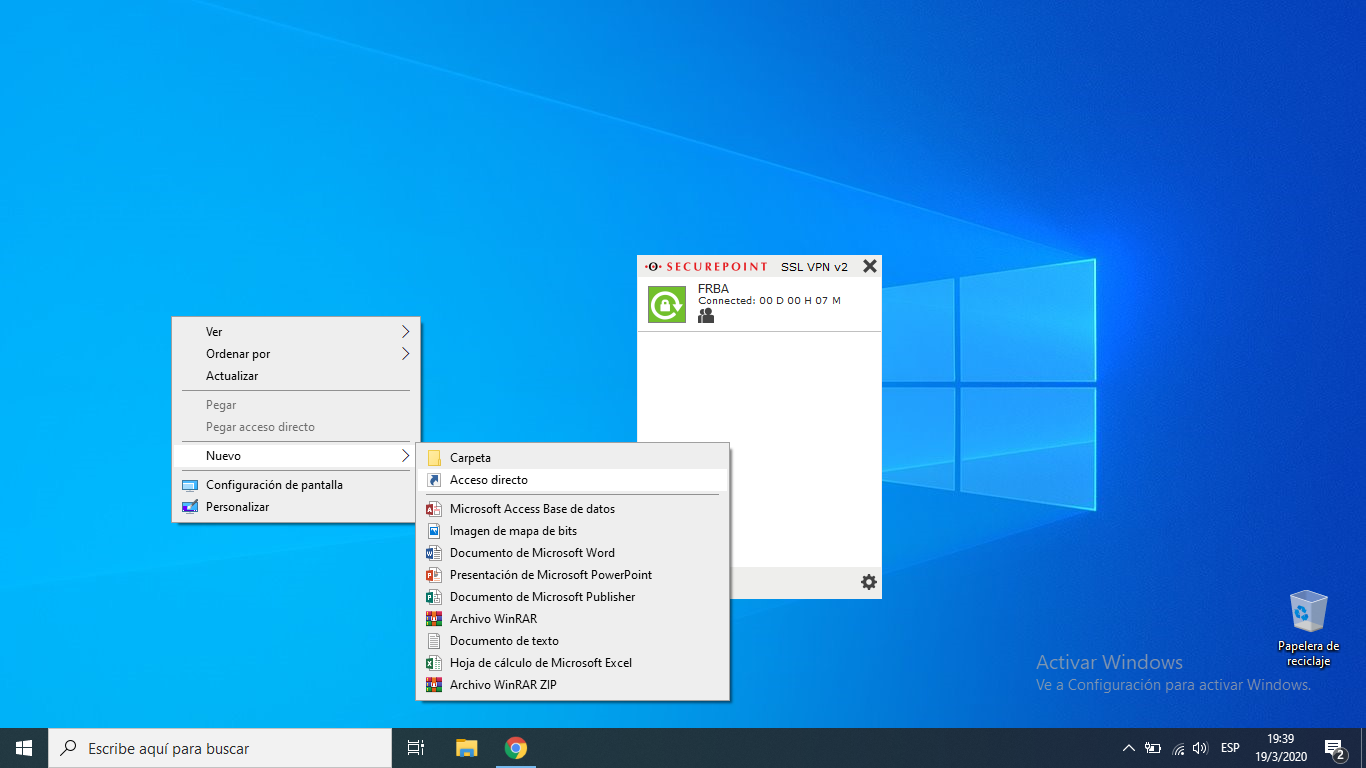This screenshot has height=768, width=1366.
Task: Create a new Acceso directo
Action: point(573,480)
